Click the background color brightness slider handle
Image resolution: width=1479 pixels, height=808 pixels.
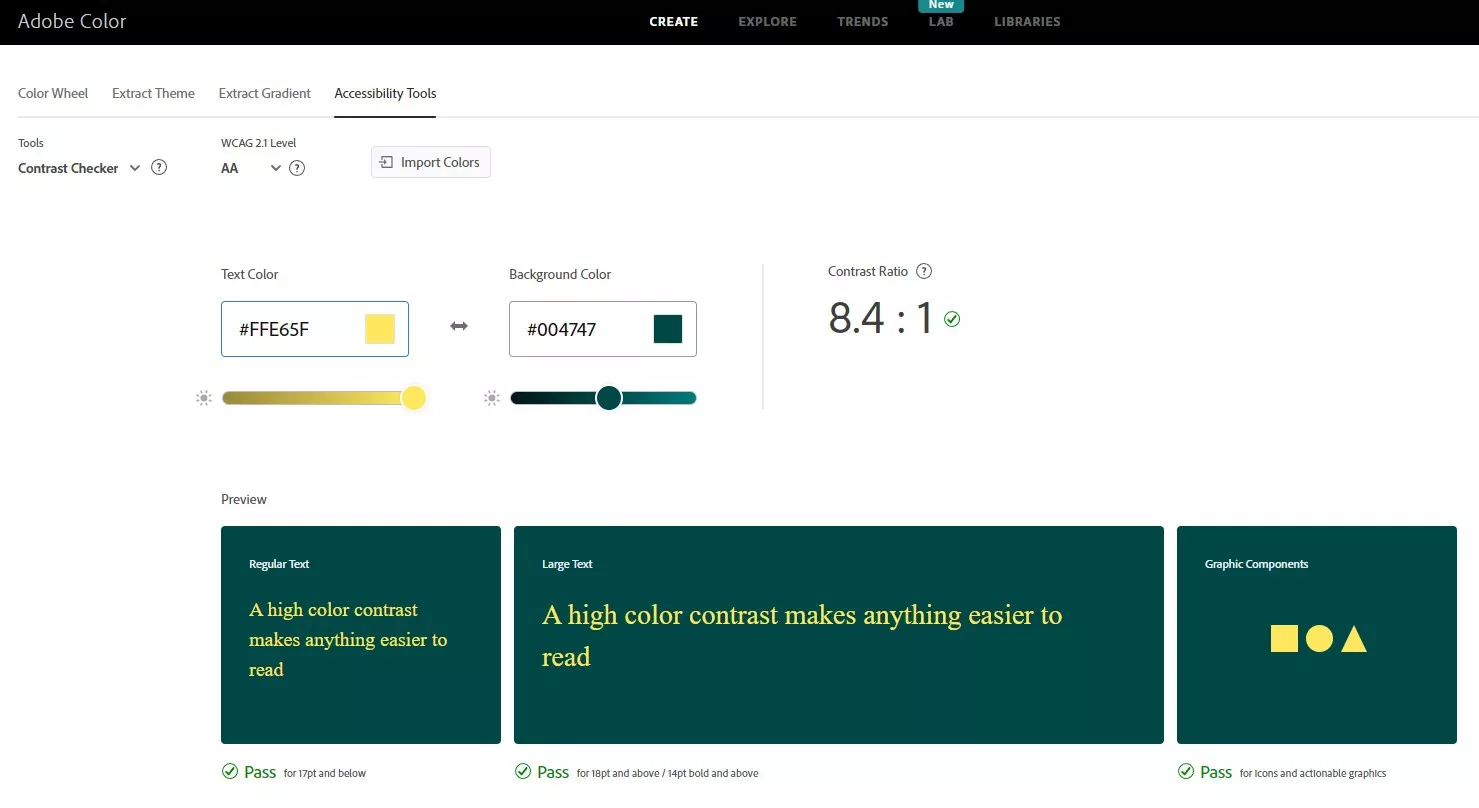click(x=609, y=398)
